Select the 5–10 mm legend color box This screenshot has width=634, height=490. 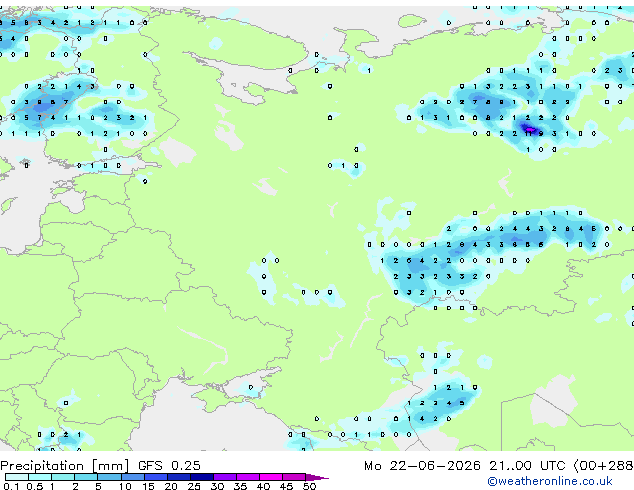(109, 477)
